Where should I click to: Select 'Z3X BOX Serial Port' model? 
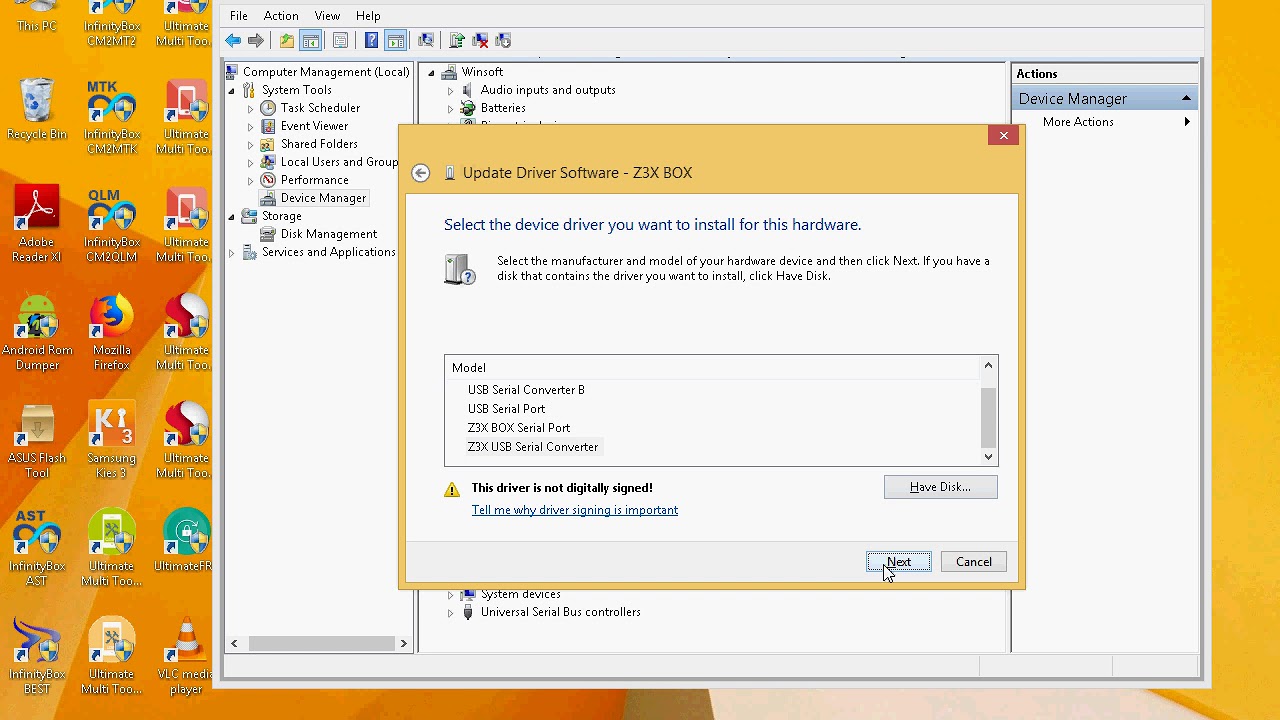point(519,428)
